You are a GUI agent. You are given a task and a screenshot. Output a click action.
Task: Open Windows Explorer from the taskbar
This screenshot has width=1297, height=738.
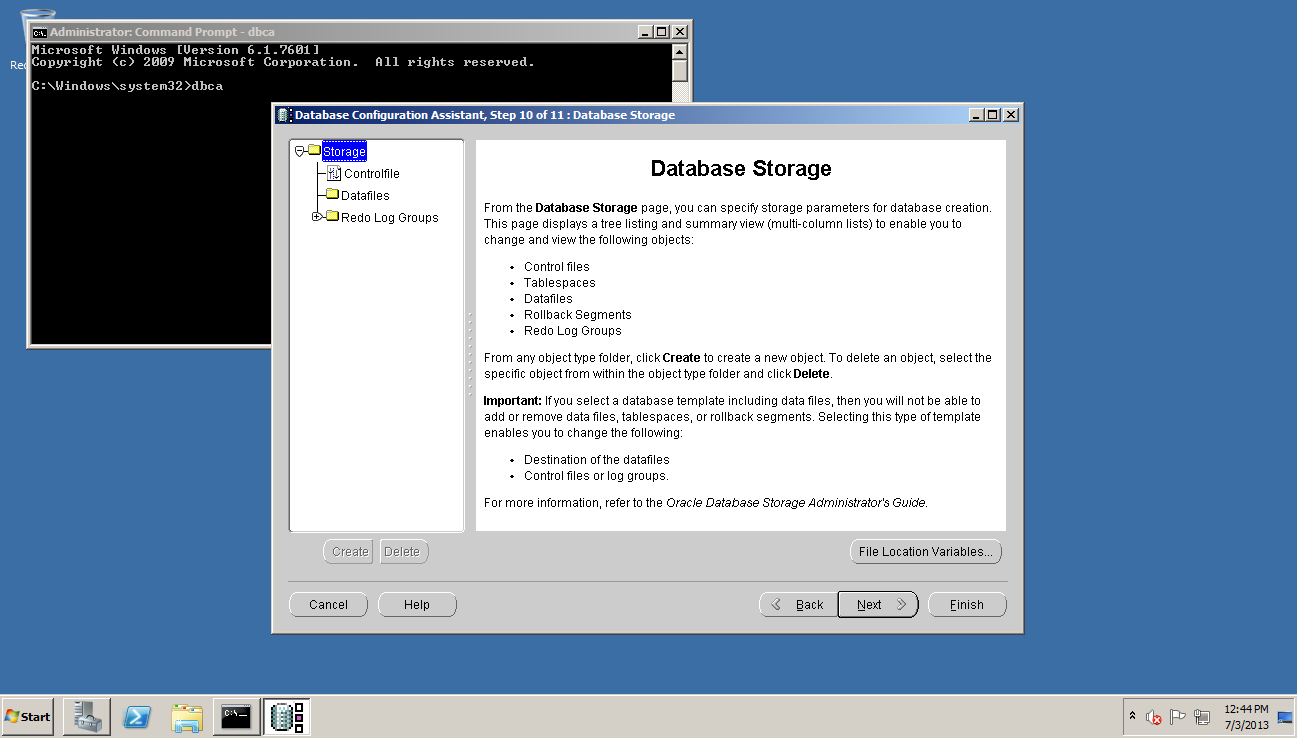click(x=187, y=716)
